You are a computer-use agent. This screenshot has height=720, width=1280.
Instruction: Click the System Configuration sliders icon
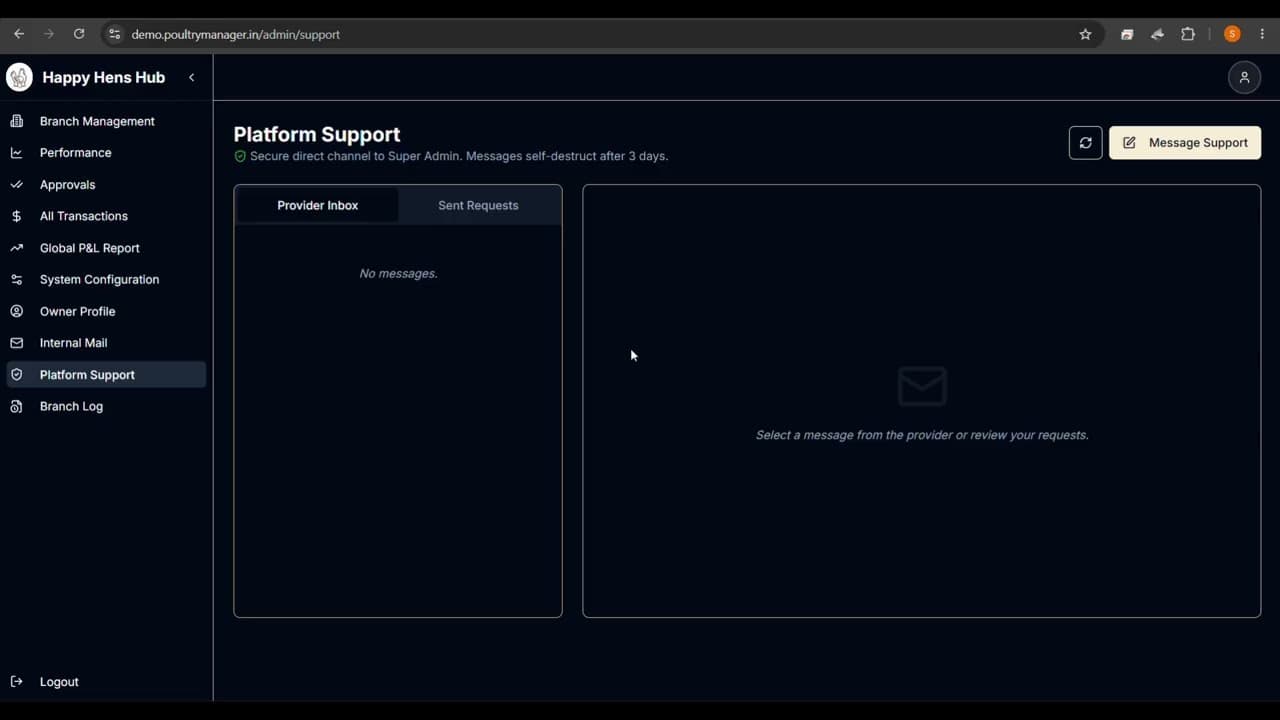pyautogui.click(x=16, y=280)
